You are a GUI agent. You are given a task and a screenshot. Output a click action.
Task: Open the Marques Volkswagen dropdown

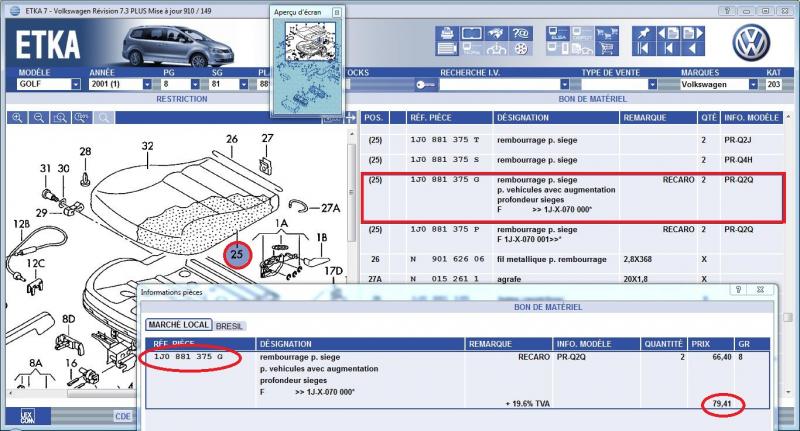(x=753, y=84)
